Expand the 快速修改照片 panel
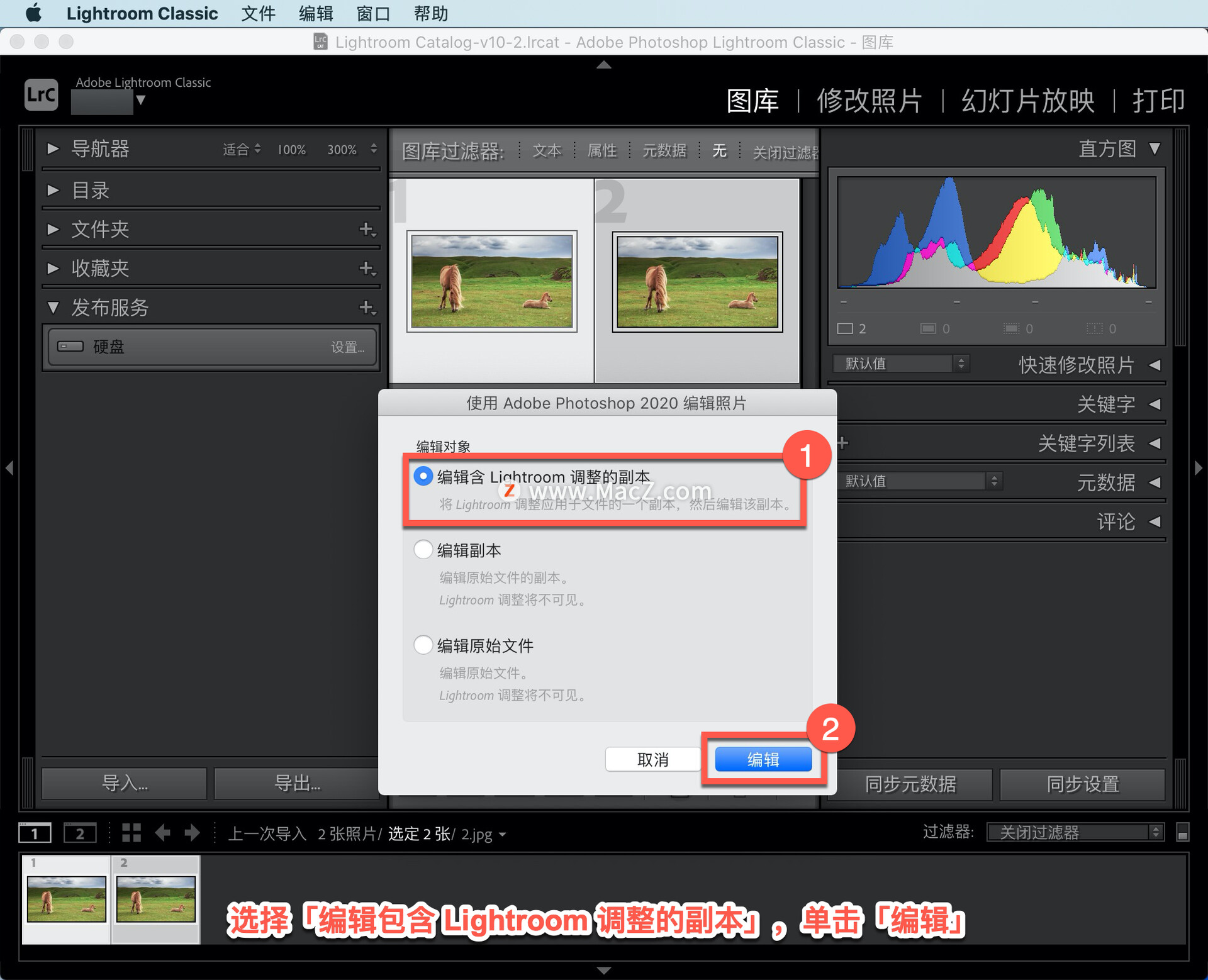Image resolution: width=1208 pixels, height=980 pixels. [1155, 365]
